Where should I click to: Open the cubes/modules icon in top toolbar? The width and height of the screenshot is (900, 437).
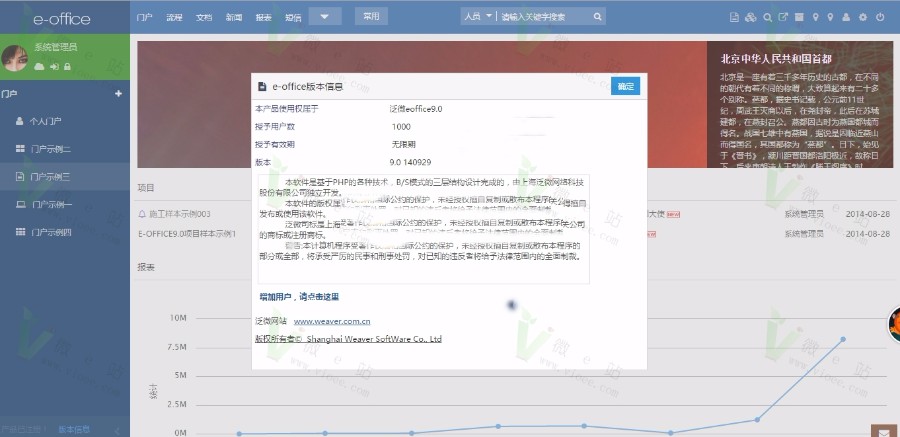pyautogui.click(x=750, y=17)
